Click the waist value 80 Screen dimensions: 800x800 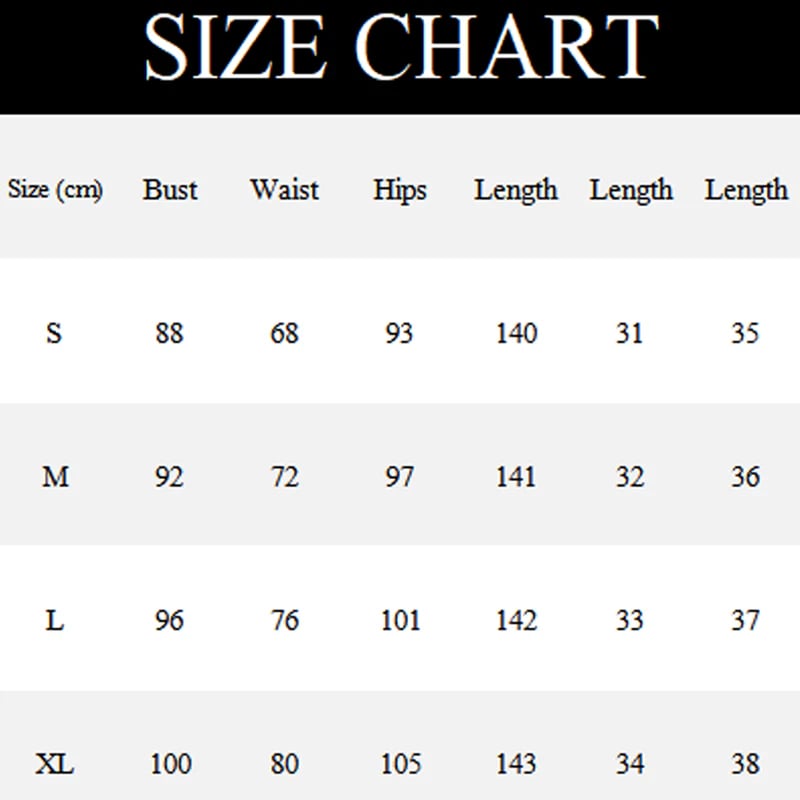(x=284, y=765)
